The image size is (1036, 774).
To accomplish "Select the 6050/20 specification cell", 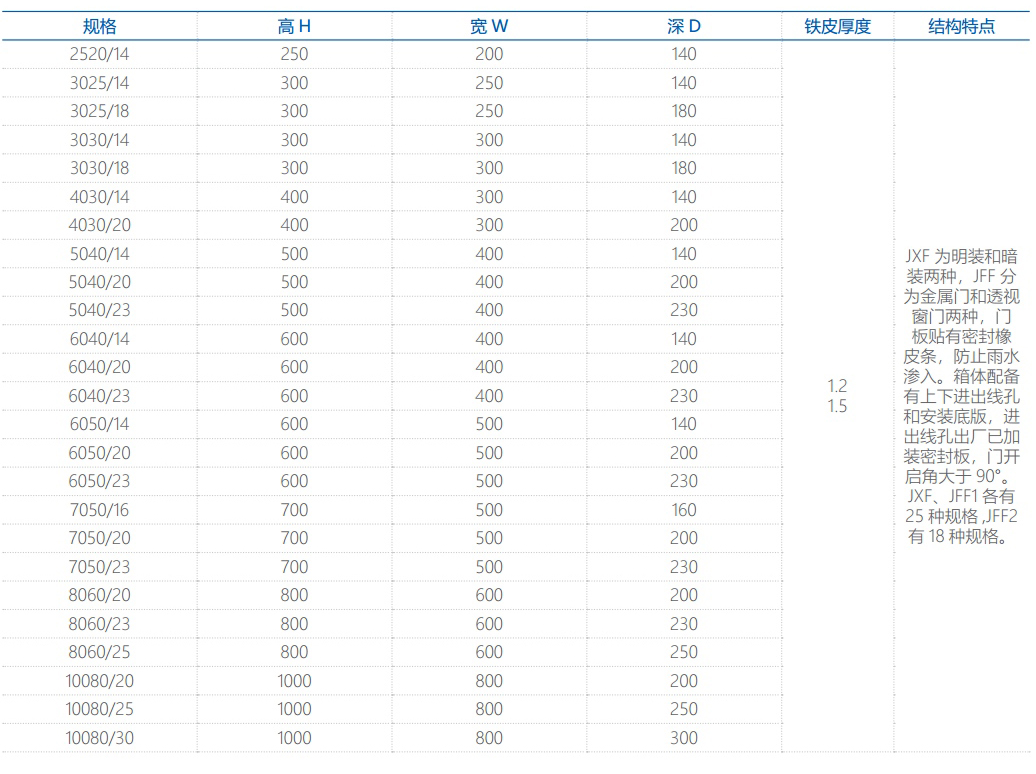I will (99, 453).
